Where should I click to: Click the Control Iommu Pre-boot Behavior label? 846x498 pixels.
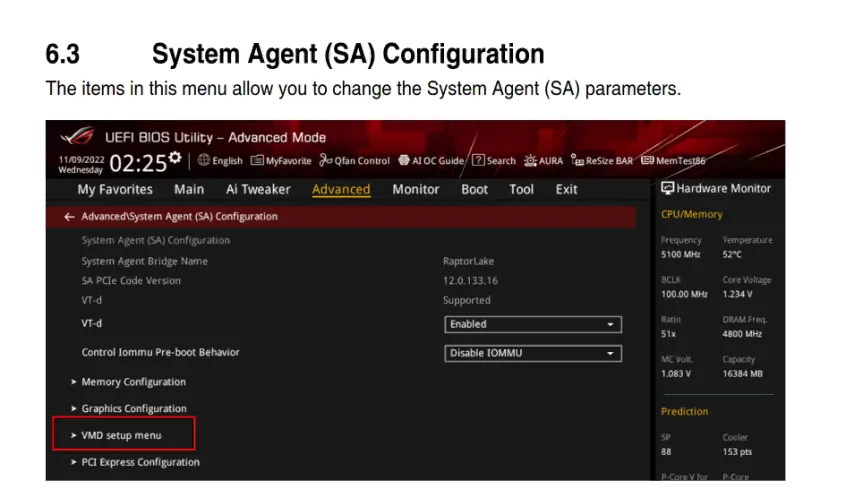pos(160,352)
